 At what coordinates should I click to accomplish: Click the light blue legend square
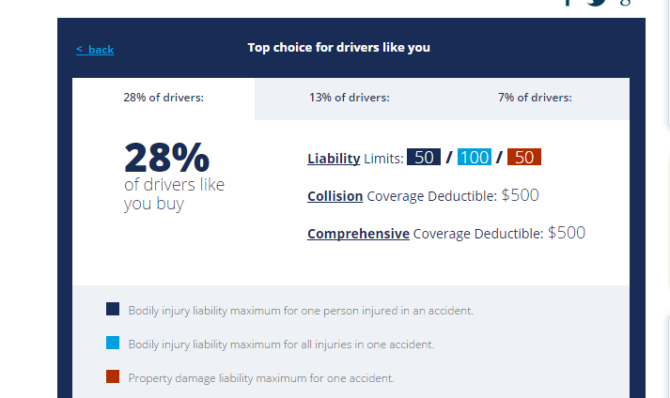[x=113, y=343]
